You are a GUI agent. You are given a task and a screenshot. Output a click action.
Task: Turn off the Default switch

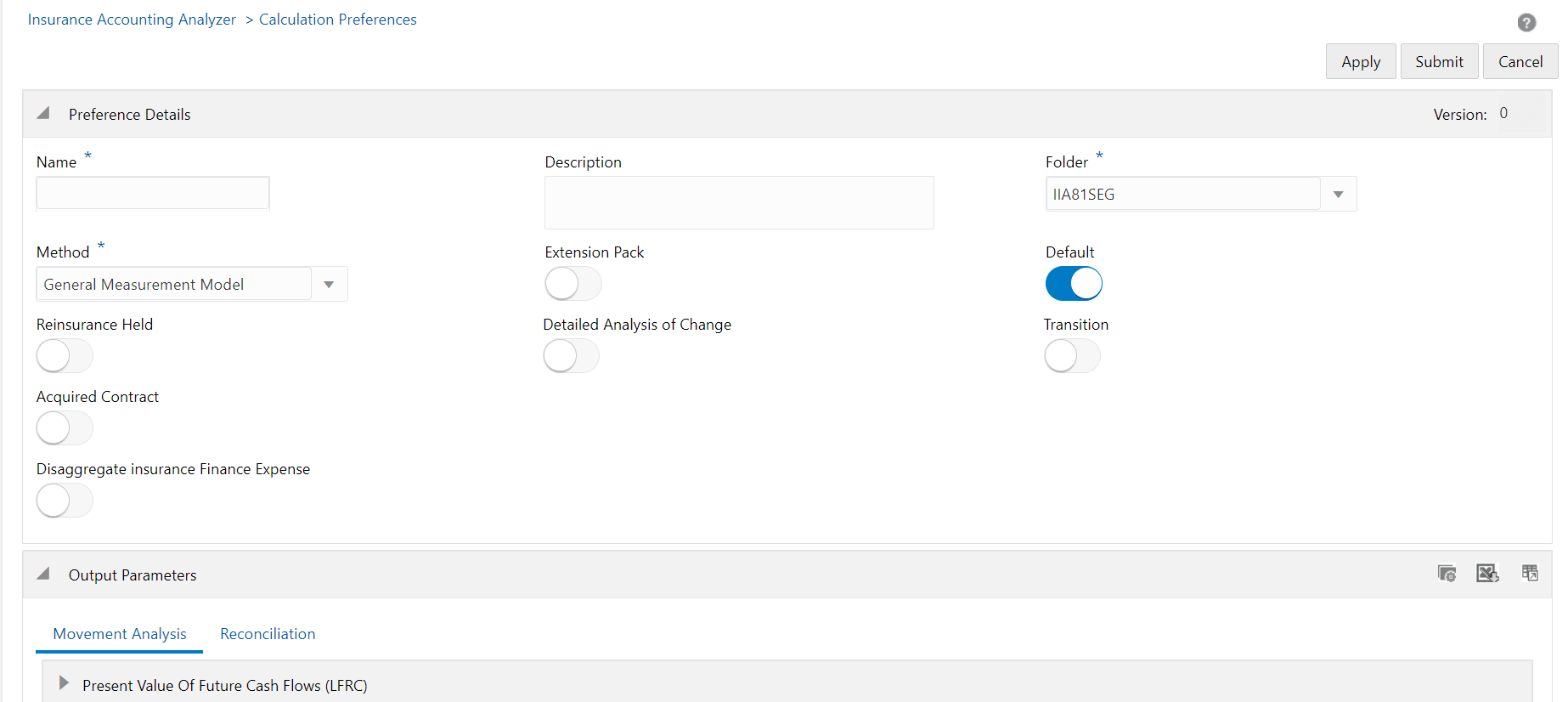[x=1074, y=284]
